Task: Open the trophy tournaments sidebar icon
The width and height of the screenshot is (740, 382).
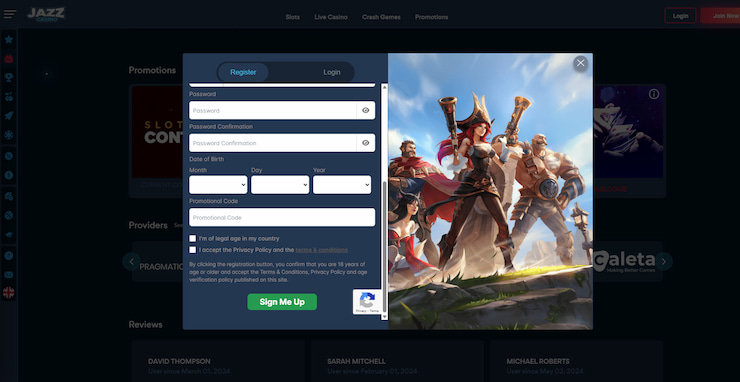Action: coord(8,78)
